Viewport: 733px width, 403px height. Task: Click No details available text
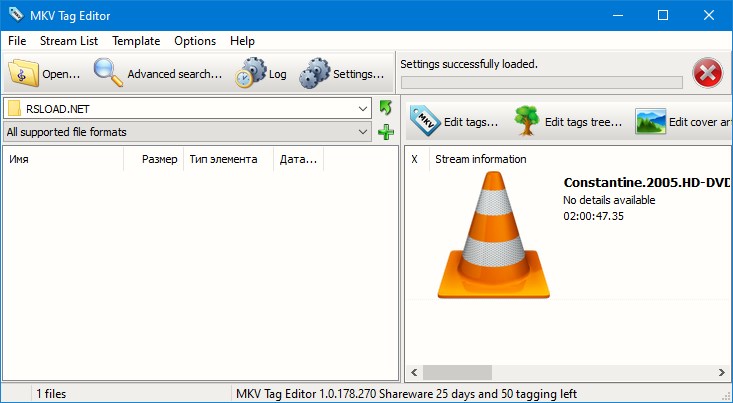(x=609, y=200)
